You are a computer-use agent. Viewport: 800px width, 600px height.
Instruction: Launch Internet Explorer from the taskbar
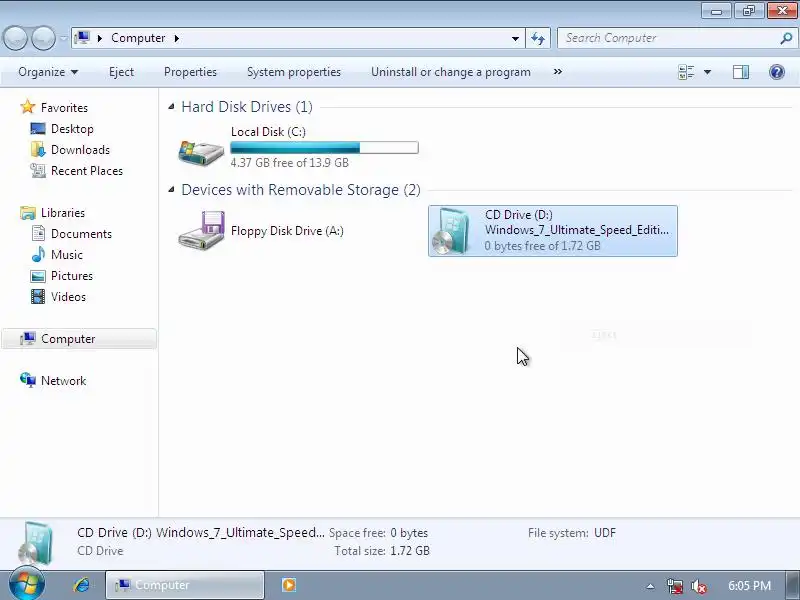[x=81, y=585]
